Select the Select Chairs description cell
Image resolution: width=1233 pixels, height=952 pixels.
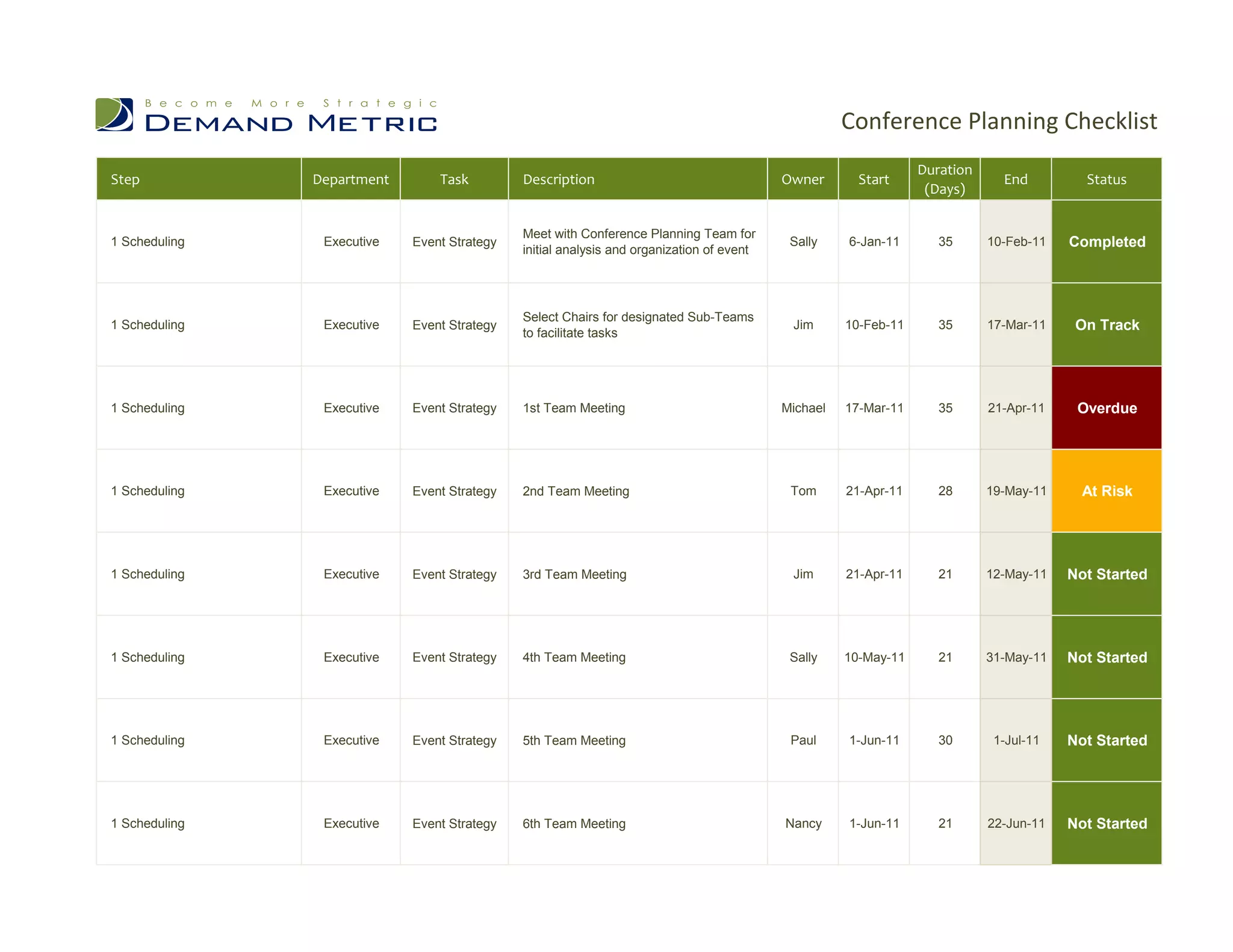click(x=637, y=325)
